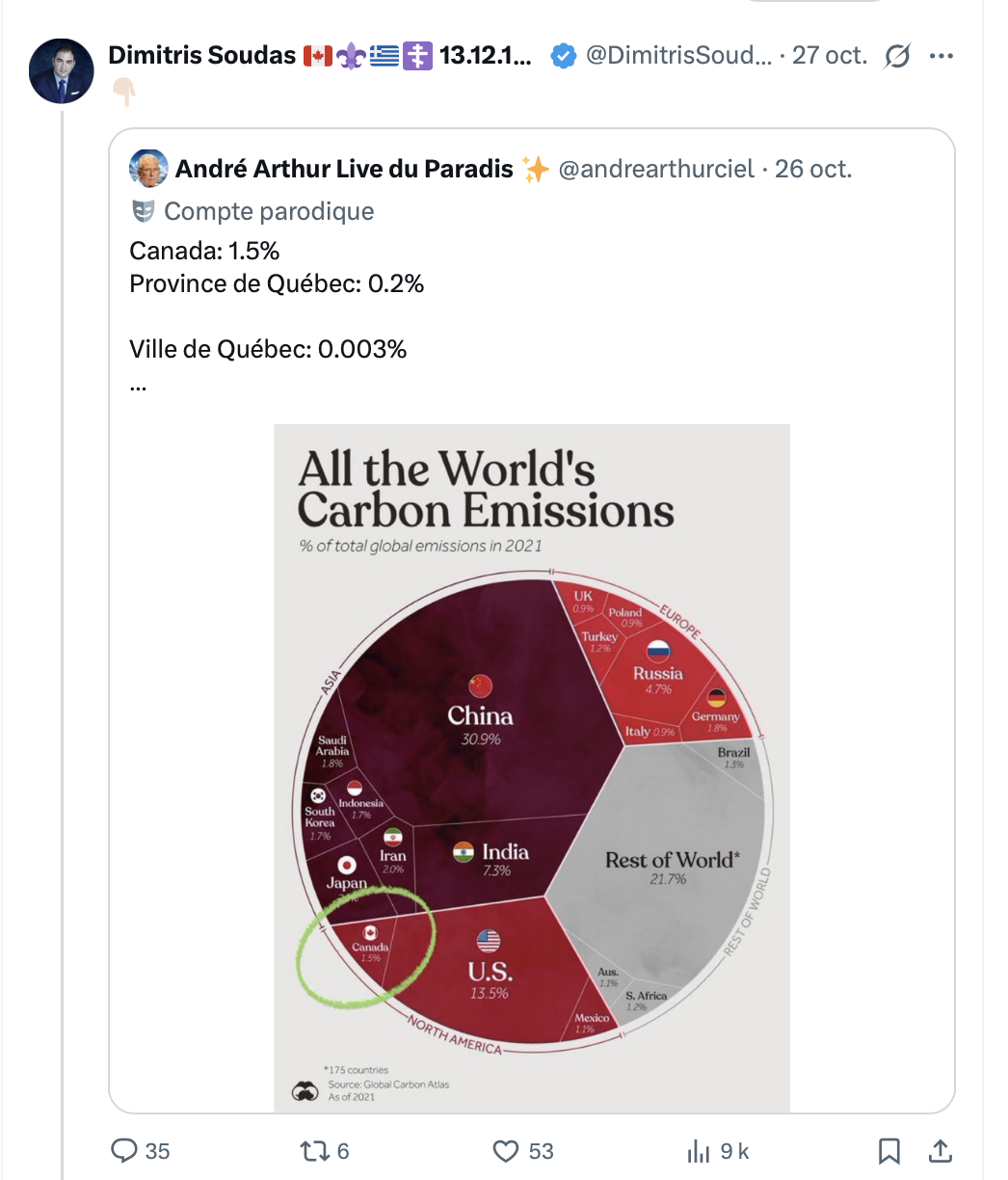Open the quoted post's 26 oct. date
Viewport: 1008px width, 1180px height.
pos(813,169)
